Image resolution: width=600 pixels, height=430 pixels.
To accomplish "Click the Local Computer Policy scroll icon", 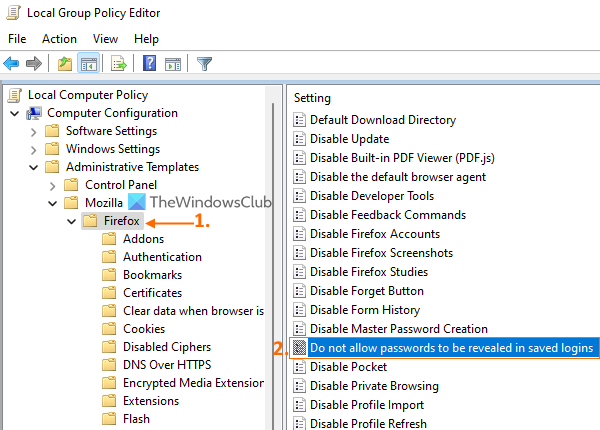I will pos(15,95).
